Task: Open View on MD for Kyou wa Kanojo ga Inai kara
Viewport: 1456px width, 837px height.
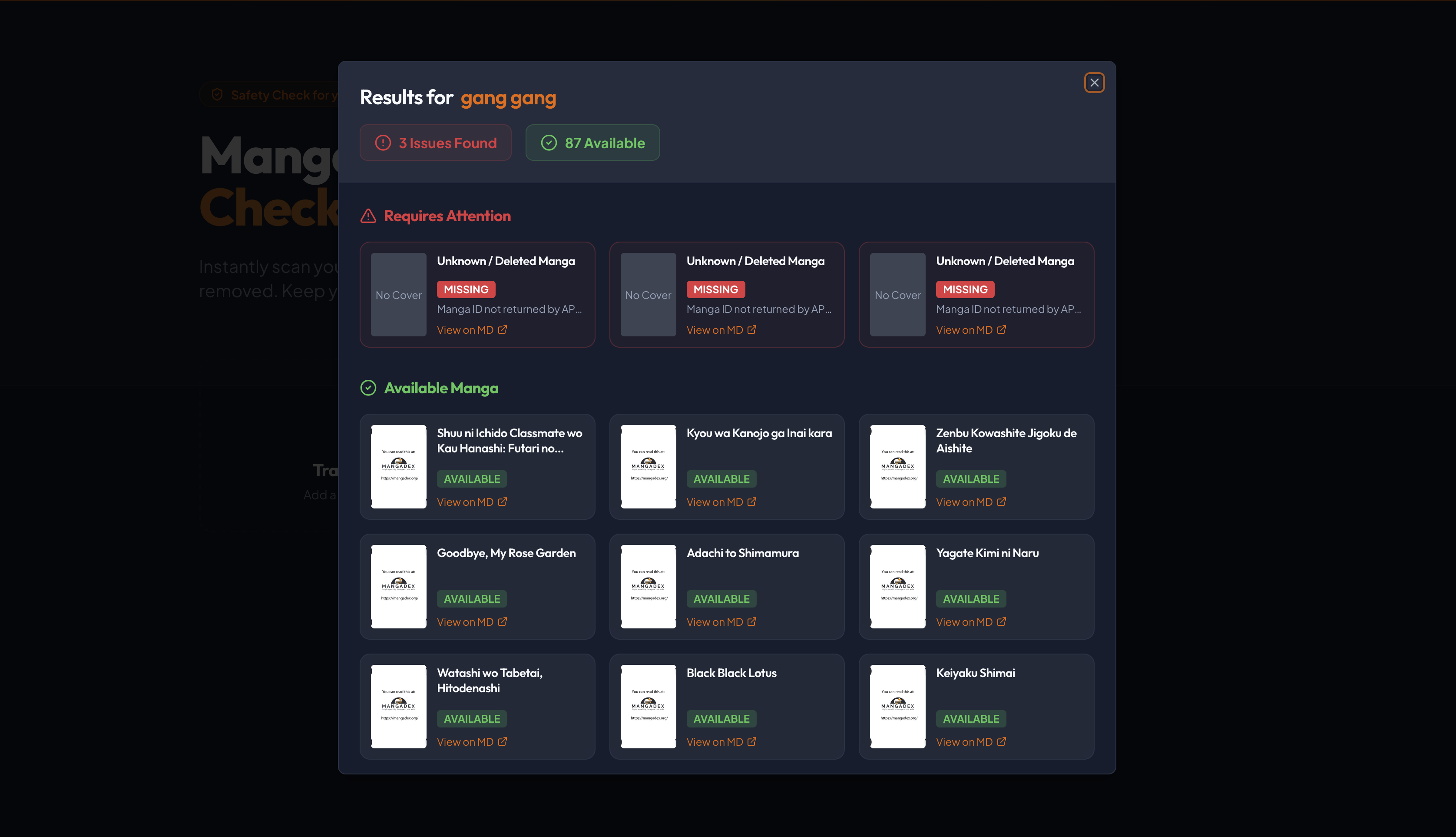Action: click(714, 502)
